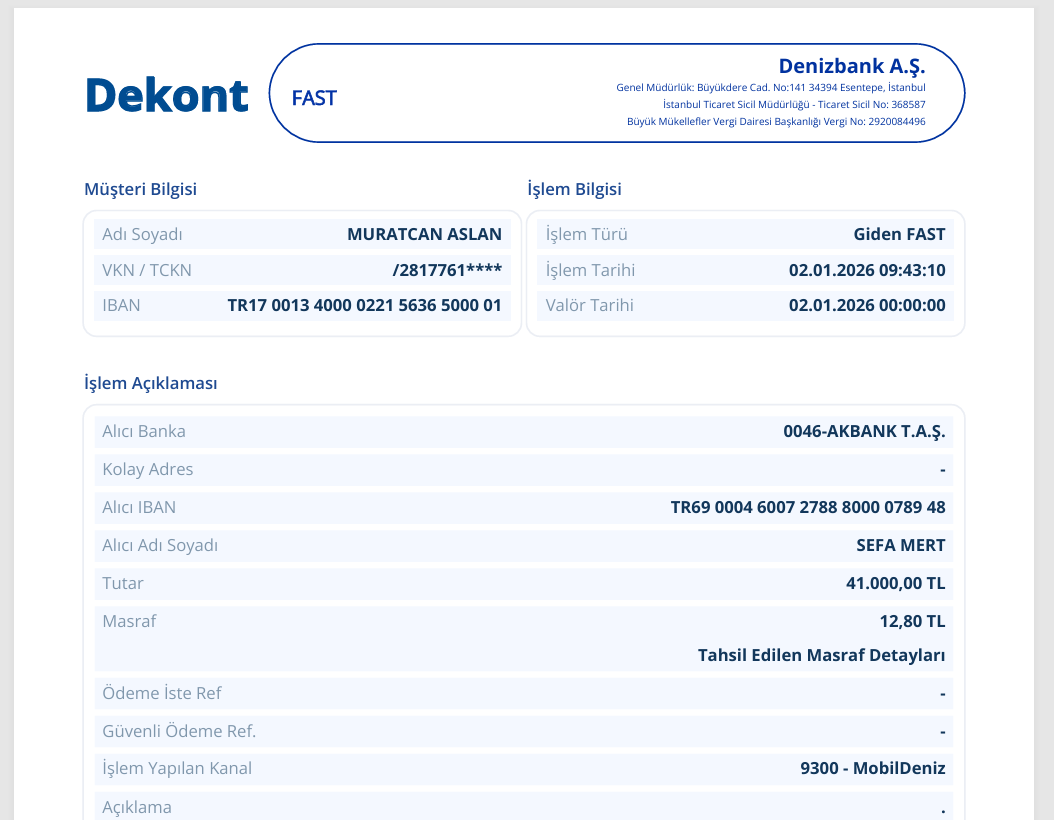
Task: Select the value 0046-AKBANK T.A.Ş.
Action: click(x=864, y=431)
